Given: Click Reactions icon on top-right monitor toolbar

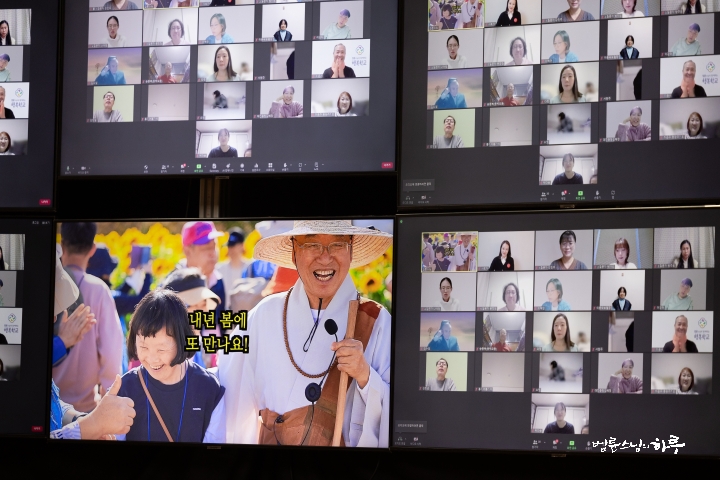Looking at the screenshot, I should [x=597, y=193].
